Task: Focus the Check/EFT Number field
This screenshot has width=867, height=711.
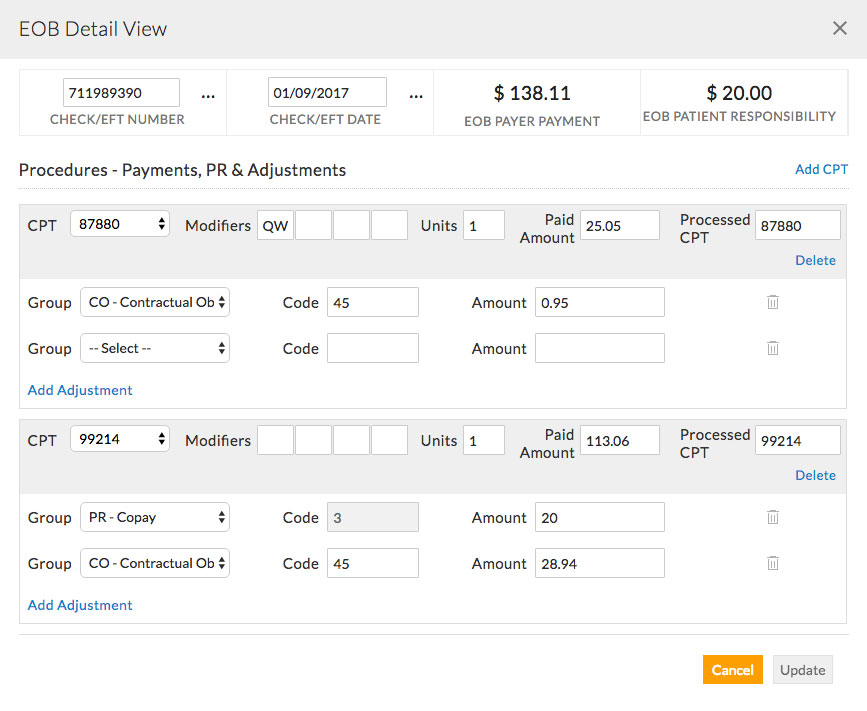Action: [121, 93]
